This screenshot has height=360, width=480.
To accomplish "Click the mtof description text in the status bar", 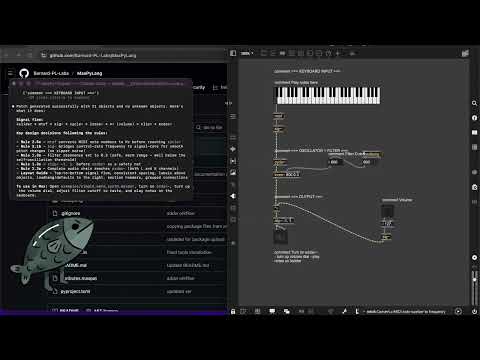I will 406,312.
